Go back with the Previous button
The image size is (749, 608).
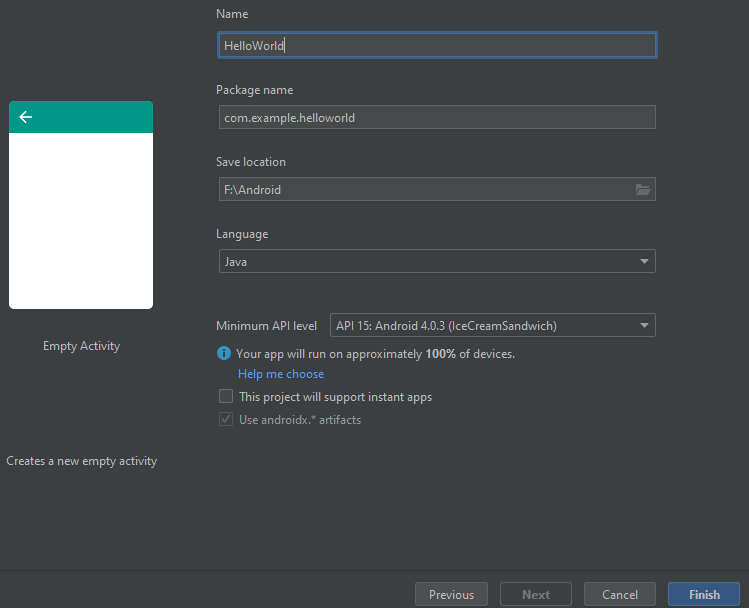(451, 594)
